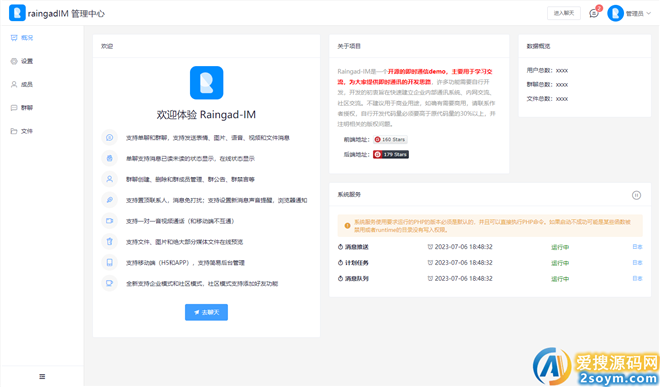
Task: Open 日志 log link for 消息队列
Action: pos(637,279)
